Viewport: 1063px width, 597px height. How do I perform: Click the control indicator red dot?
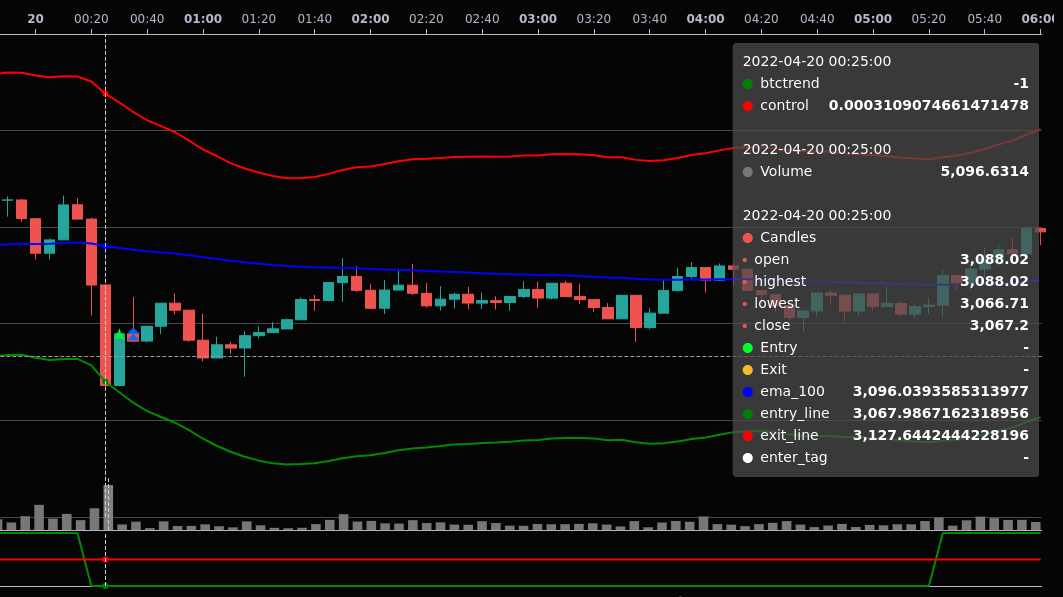coord(747,105)
